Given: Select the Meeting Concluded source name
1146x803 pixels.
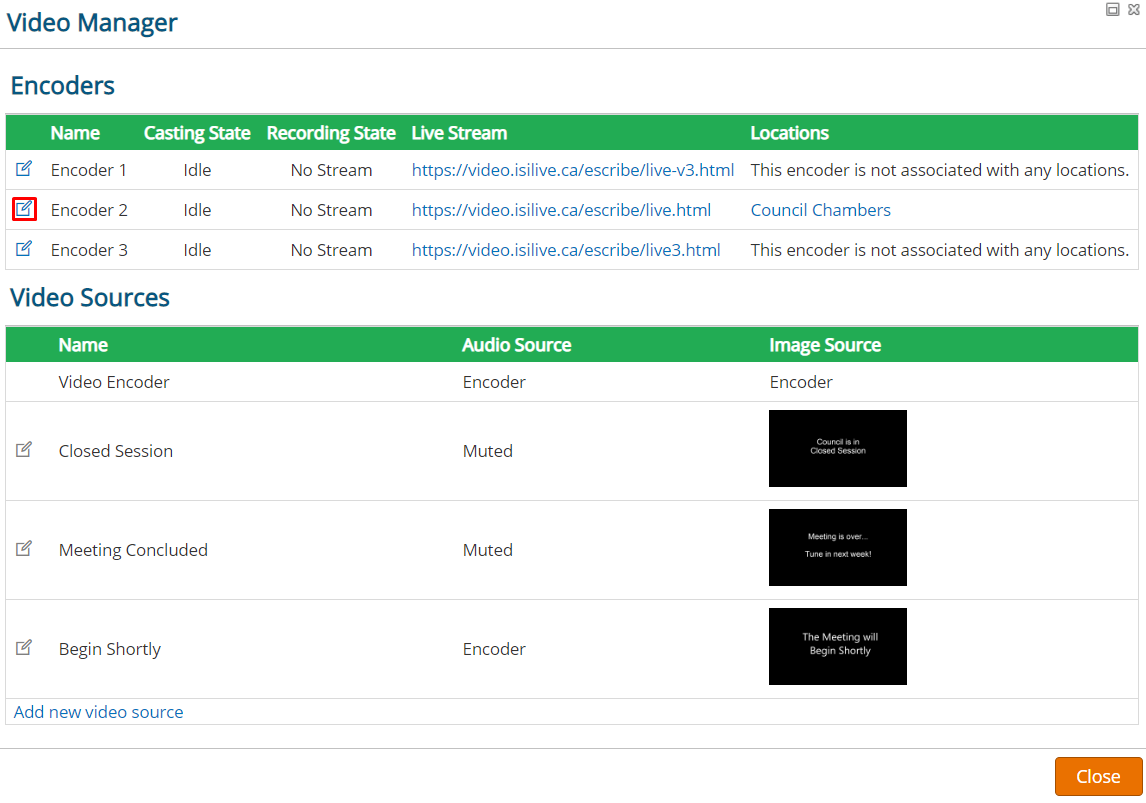Looking at the screenshot, I should tap(133, 550).
